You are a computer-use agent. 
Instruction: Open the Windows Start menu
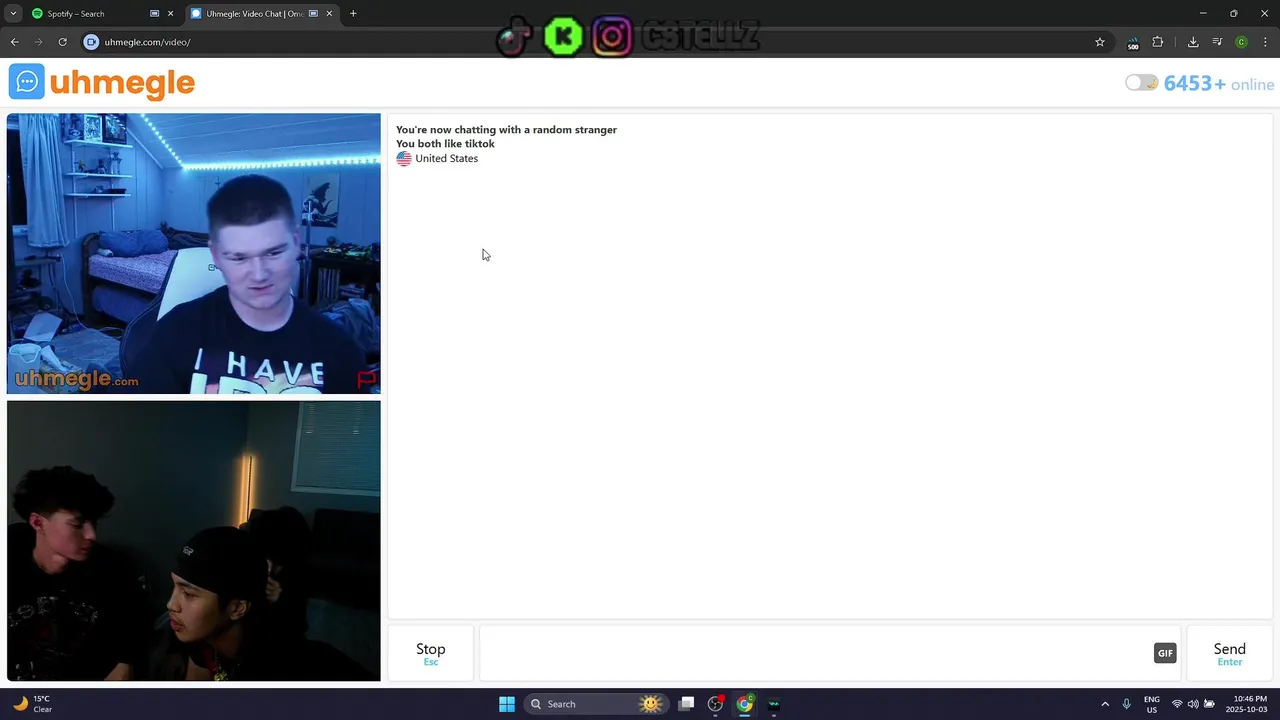[507, 704]
